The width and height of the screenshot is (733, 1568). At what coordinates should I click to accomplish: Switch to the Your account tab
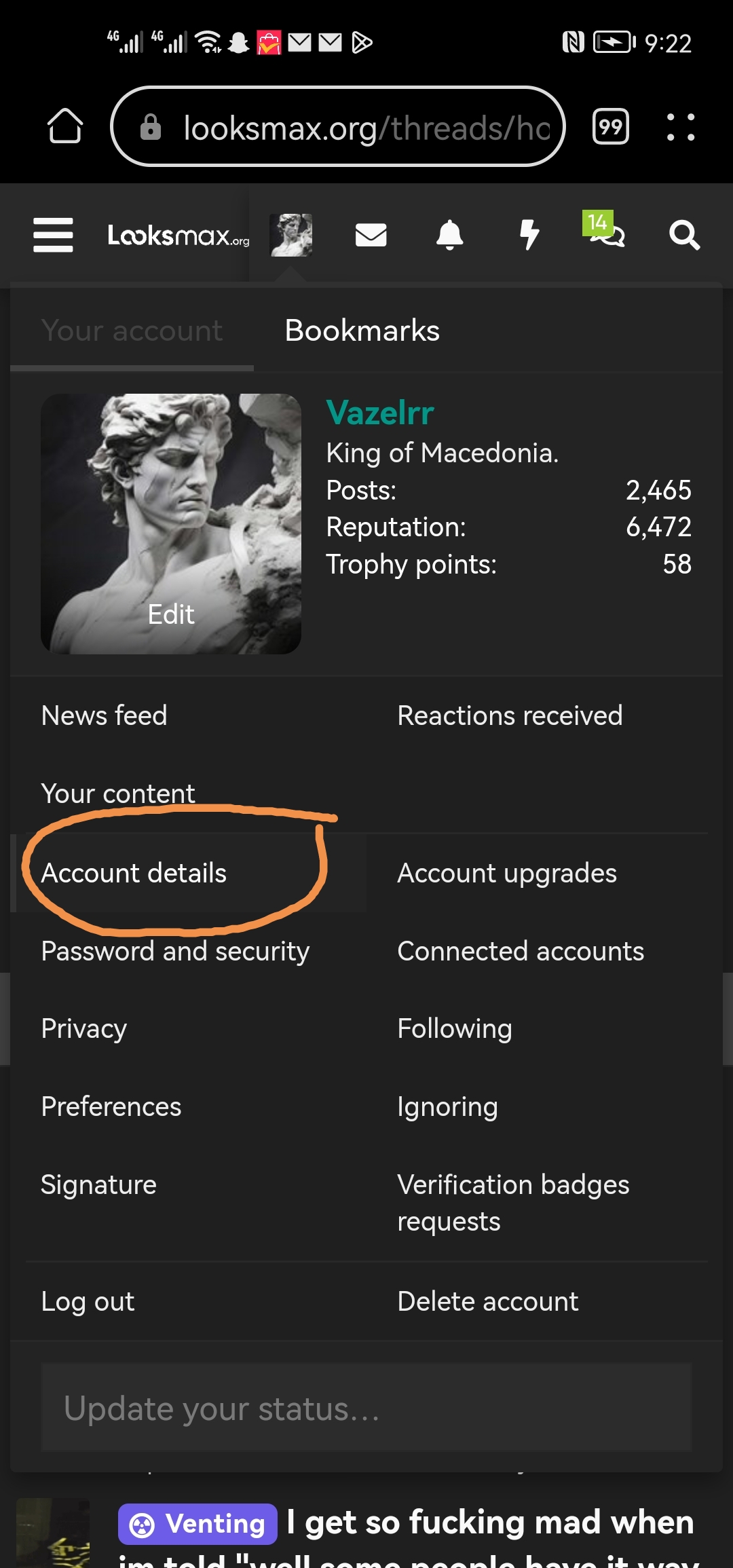click(x=132, y=331)
